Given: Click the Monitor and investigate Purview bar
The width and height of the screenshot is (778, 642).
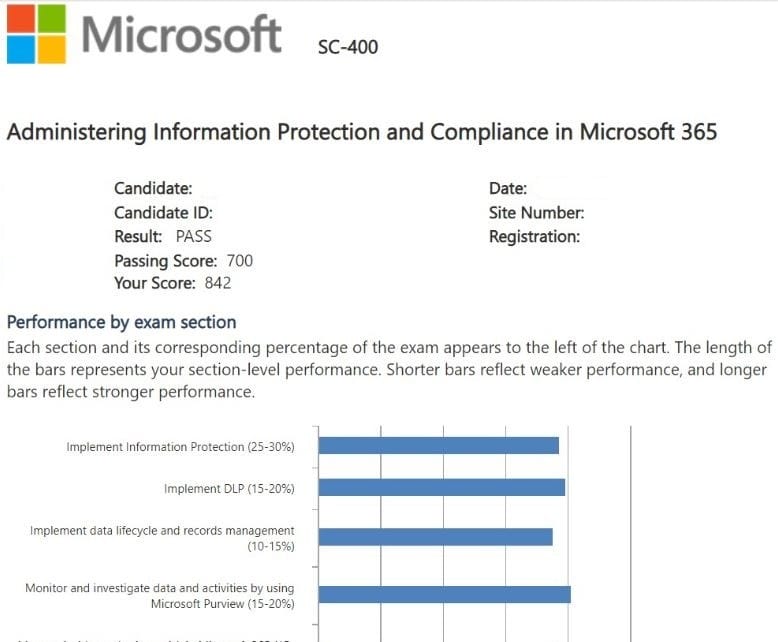Looking at the screenshot, I should (x=444, y=595).
